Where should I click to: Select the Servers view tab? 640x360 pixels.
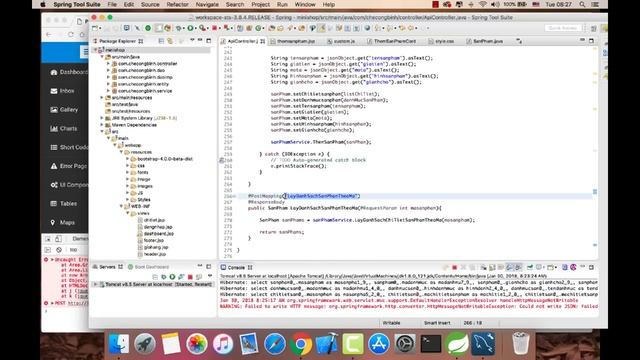(107, 267)
